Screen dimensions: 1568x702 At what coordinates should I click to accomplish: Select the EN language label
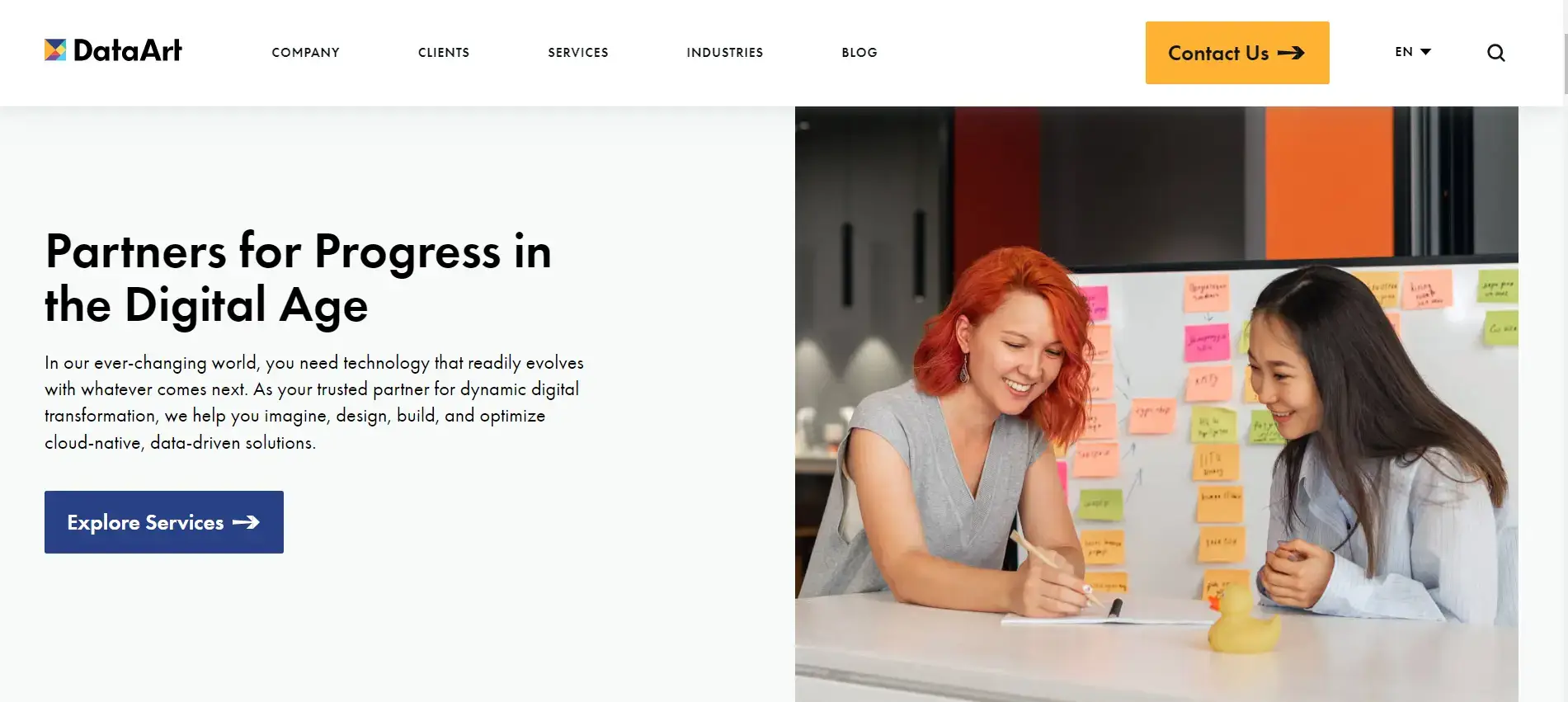point(1404,52)
